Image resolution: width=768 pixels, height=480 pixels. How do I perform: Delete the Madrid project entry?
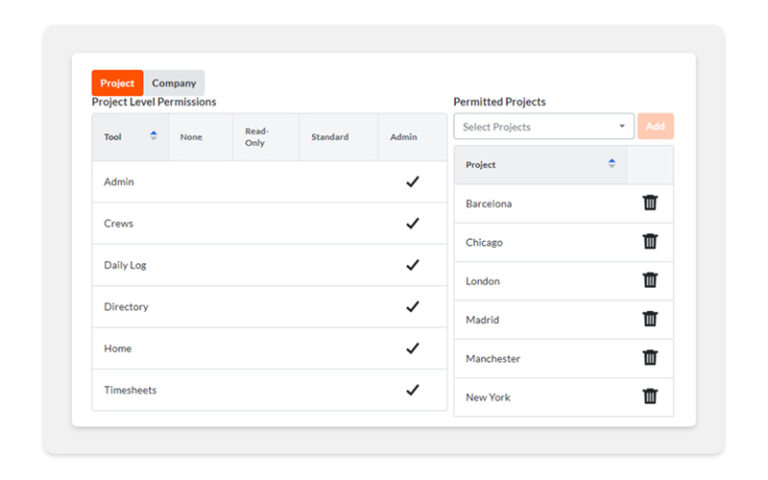[650, 319]
